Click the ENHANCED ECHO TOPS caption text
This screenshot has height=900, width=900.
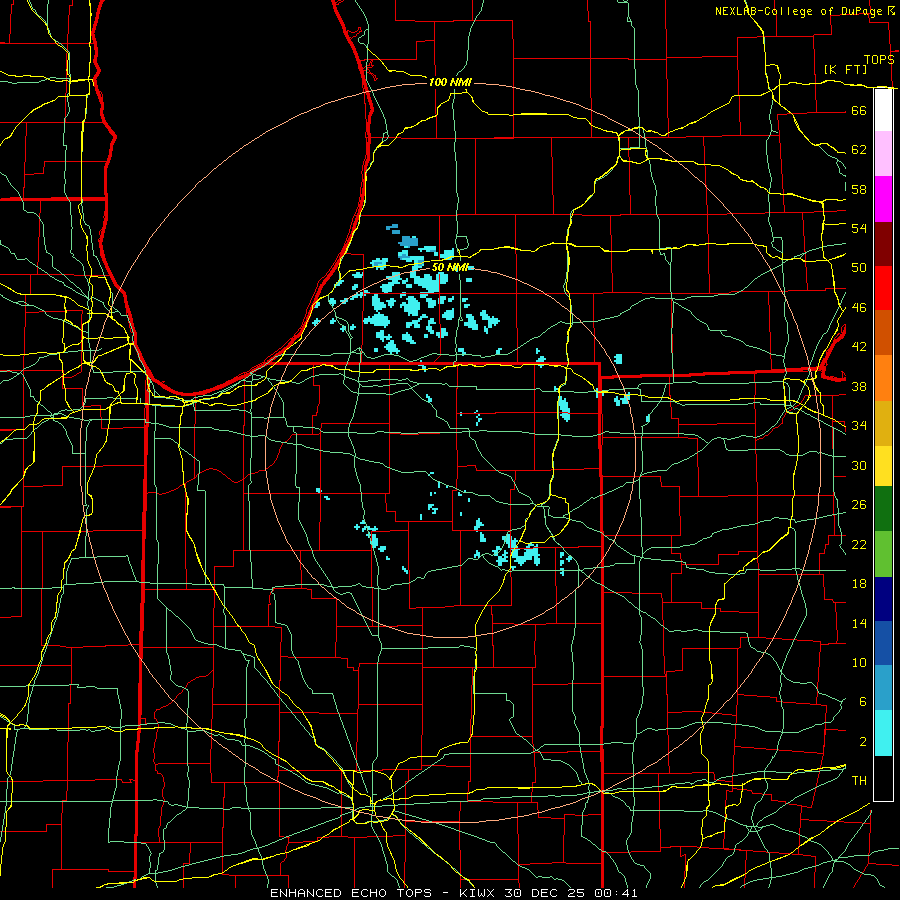[351, 893]
